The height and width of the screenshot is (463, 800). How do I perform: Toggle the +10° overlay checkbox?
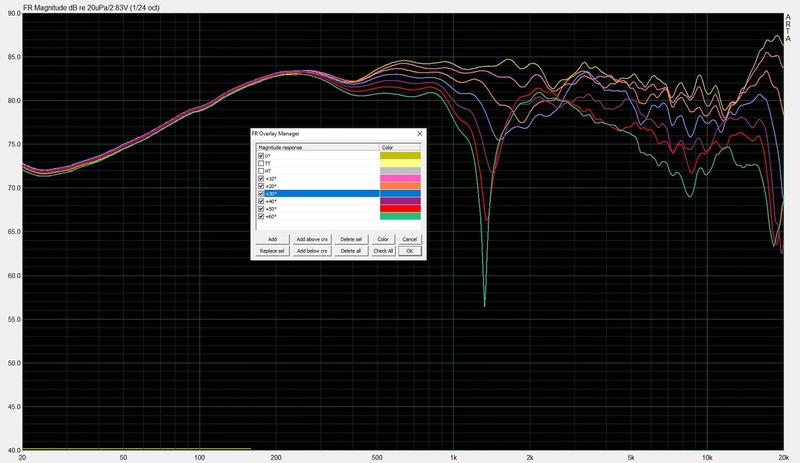tap(261, 178)
